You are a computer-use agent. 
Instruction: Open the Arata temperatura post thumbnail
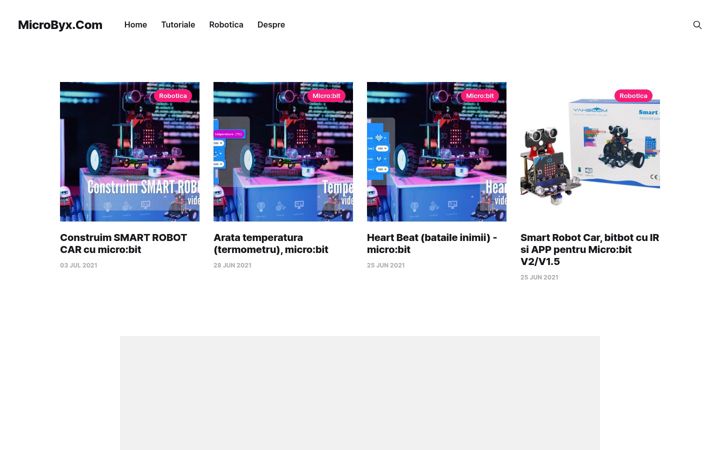[x=283, y=152]
